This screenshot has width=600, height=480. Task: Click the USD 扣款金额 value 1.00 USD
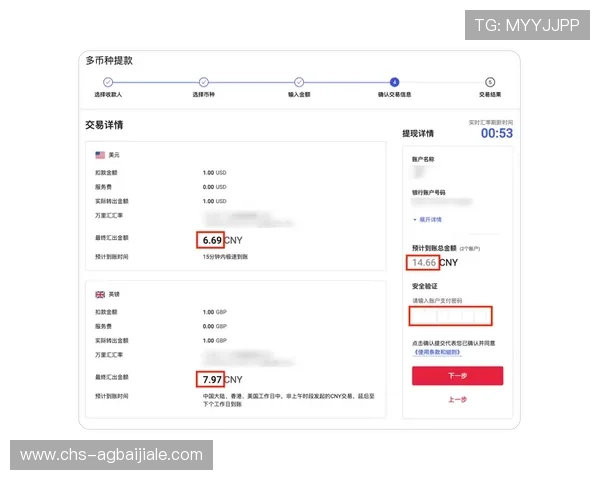point(215,173)
